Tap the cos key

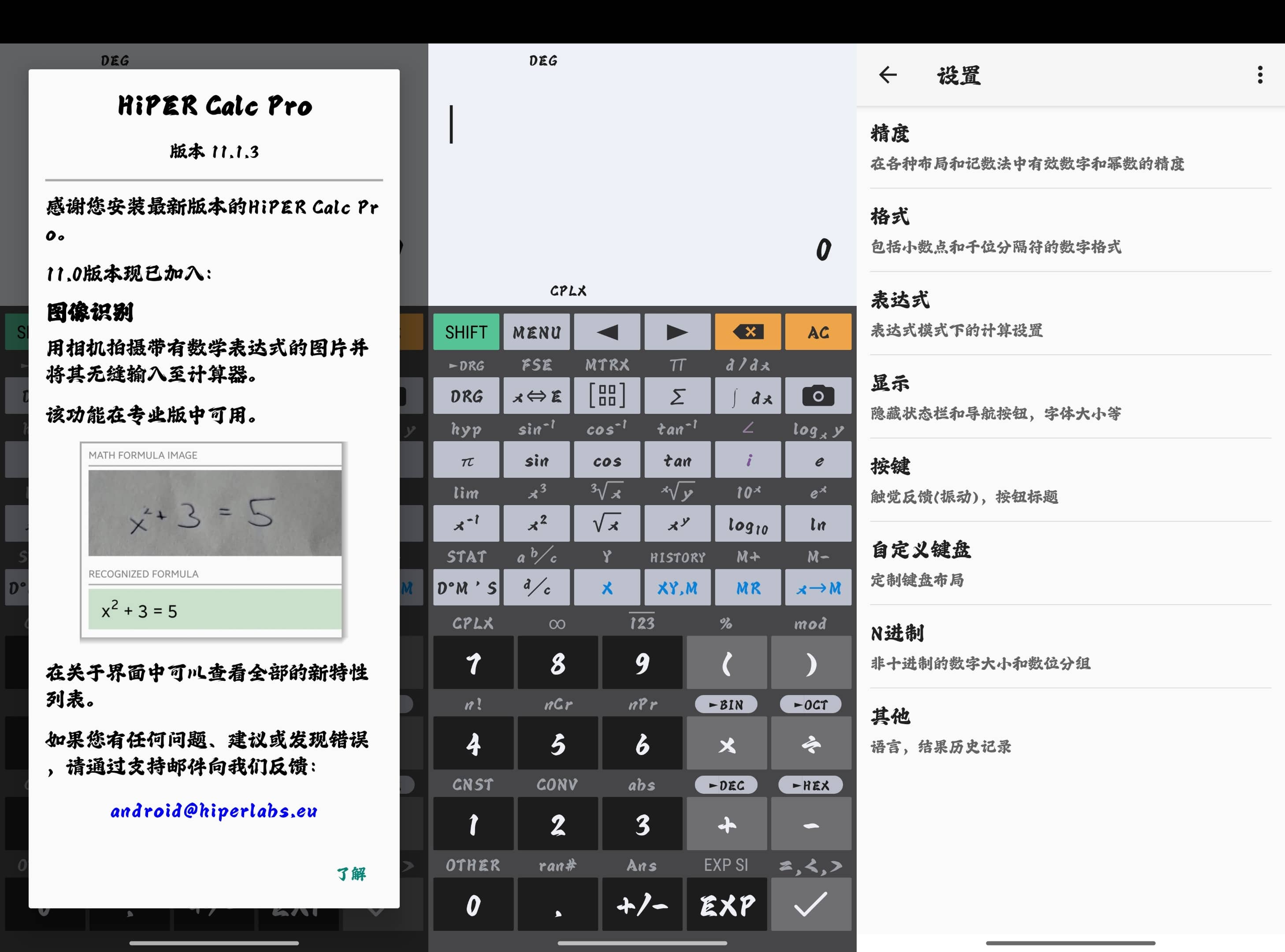(x=607, y=460)
